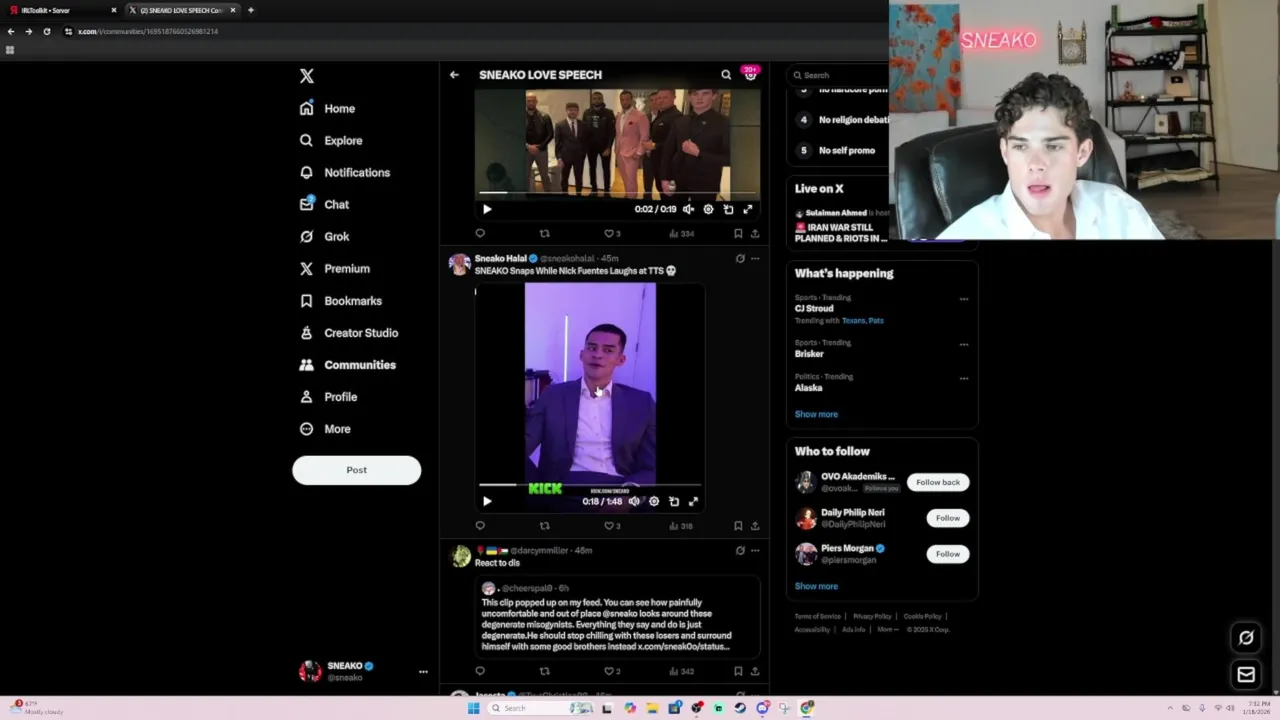Screen dimensions: 1280x720
Task: Open Notifications in the sidebar
Action: coord(345,172)
